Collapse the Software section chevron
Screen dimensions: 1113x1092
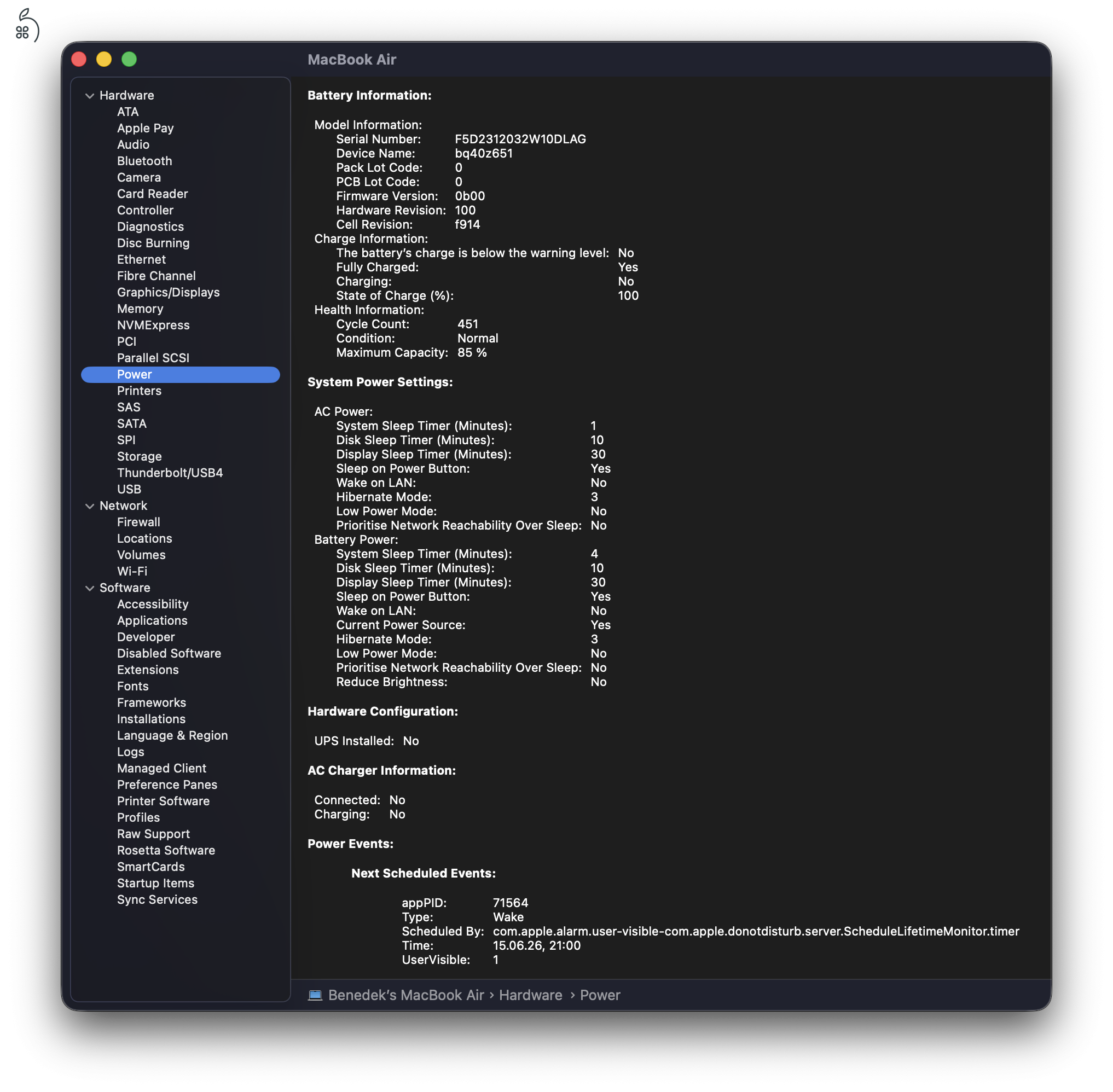click(x=90, y=589)
